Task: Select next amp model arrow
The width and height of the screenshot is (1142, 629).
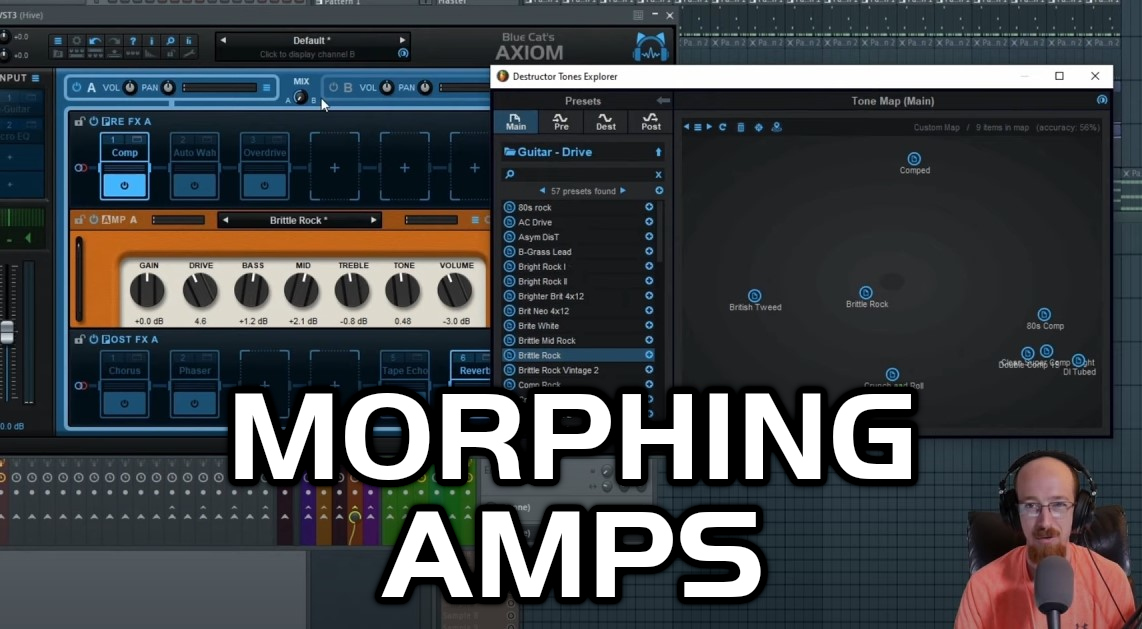Action: tap(374, 220)
